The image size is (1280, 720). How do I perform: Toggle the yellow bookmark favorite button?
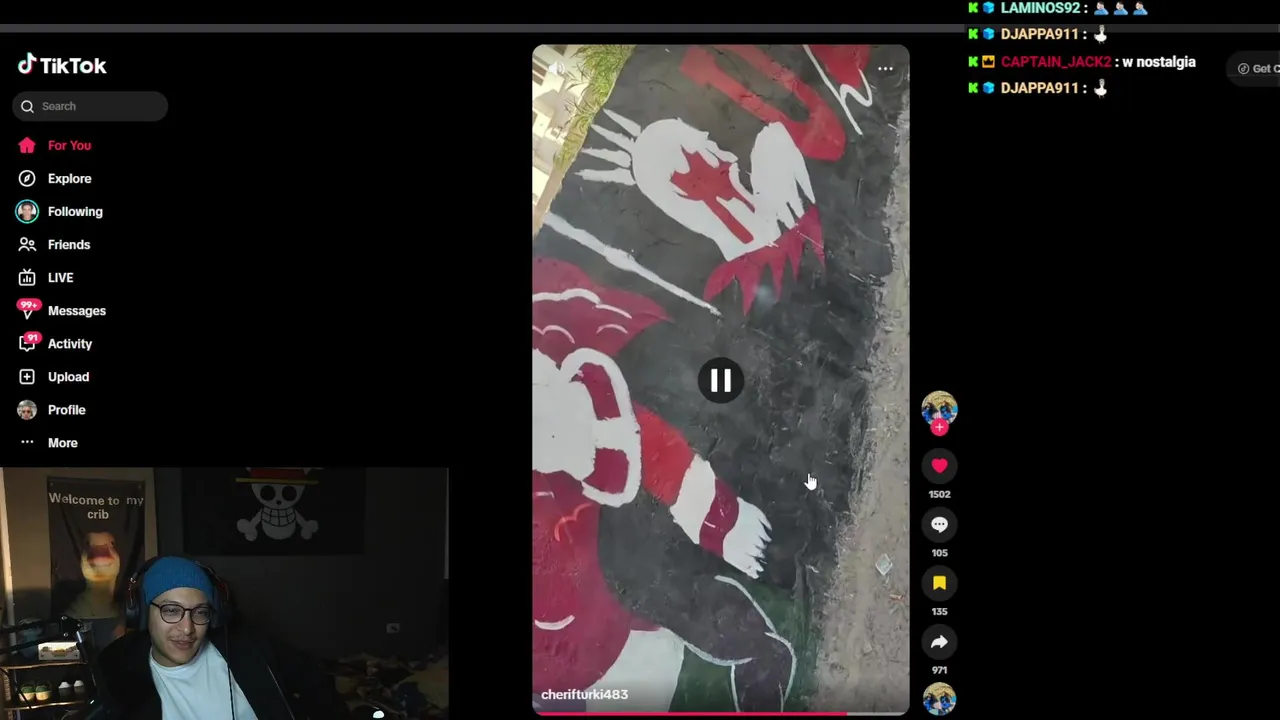tap(939, 583)
